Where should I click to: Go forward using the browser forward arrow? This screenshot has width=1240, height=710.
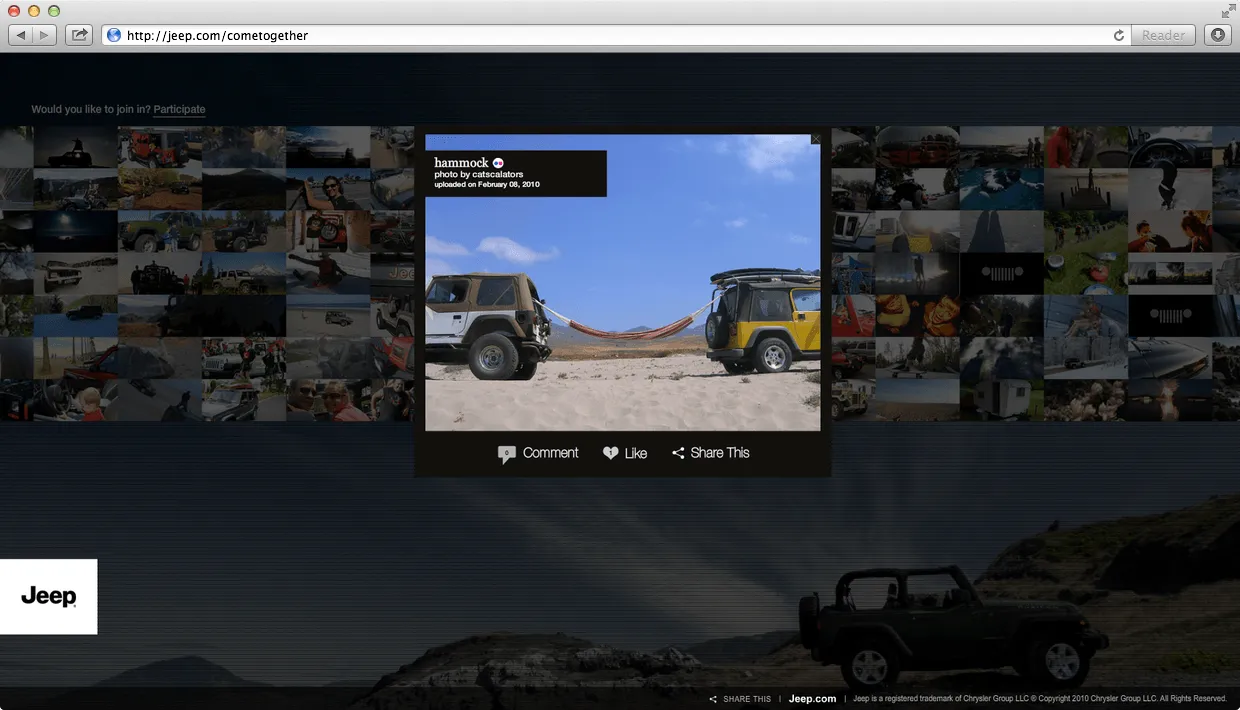tap(45, 35)
